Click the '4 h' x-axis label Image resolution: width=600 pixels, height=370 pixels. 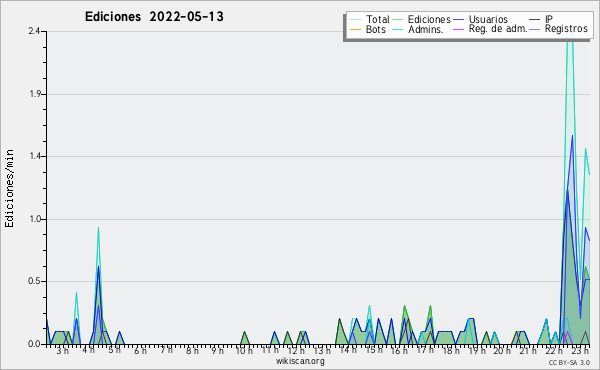[x=88, y=350]
